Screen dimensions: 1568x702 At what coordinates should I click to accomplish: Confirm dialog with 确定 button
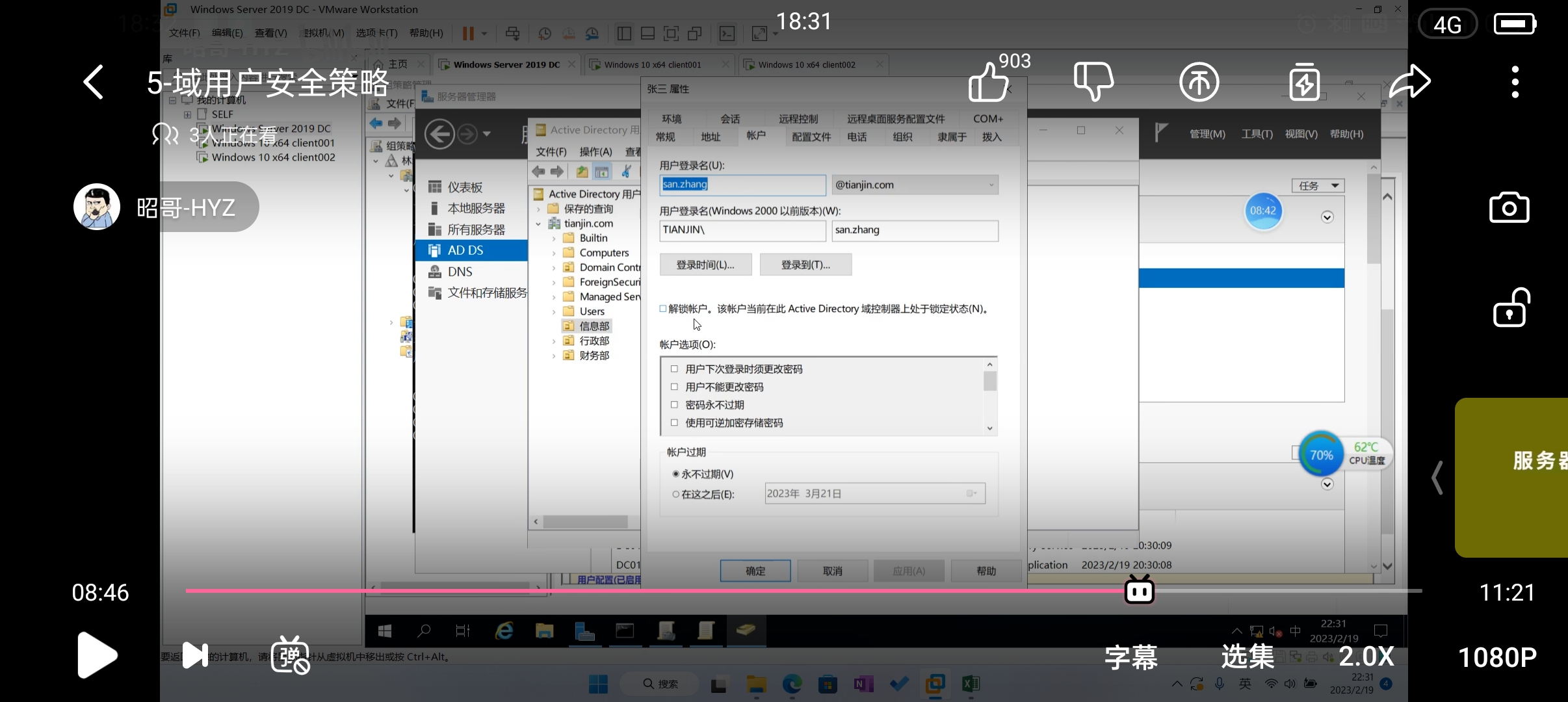(755, 571)
